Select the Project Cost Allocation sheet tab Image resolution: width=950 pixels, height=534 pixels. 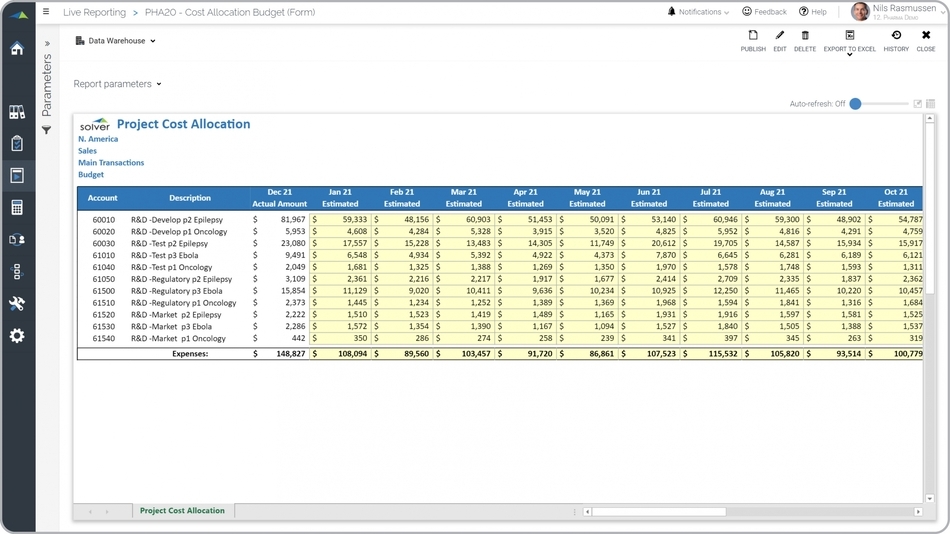tap(182, 511)
